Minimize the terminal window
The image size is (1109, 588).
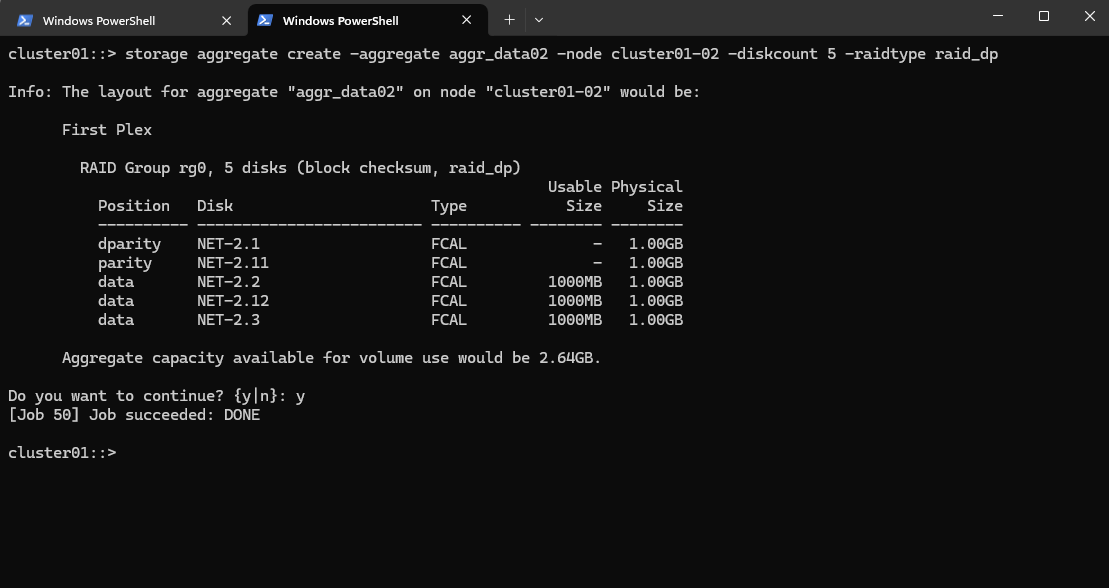[x=998, y=16]
